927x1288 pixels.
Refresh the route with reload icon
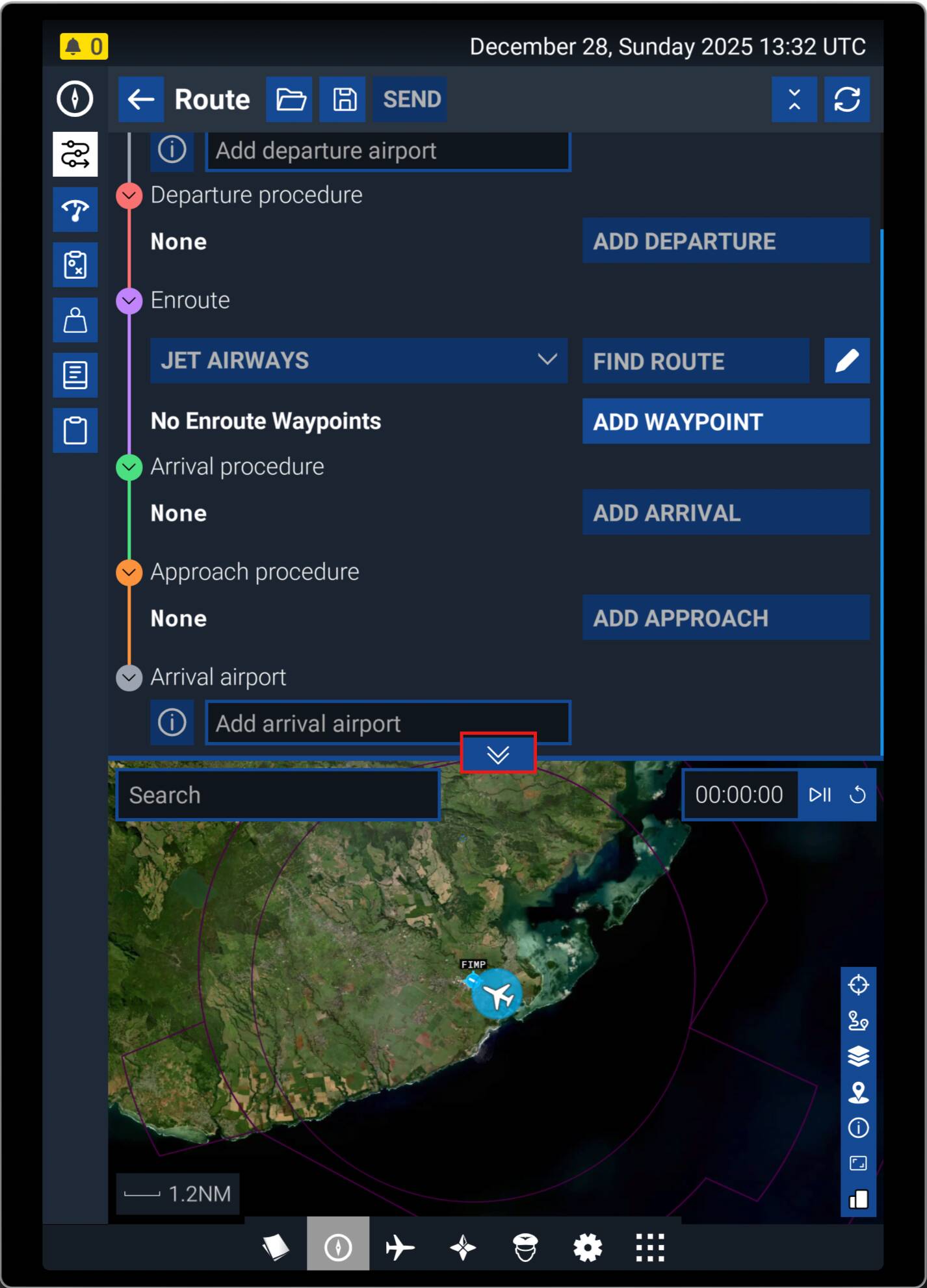(x=847, y=99)
